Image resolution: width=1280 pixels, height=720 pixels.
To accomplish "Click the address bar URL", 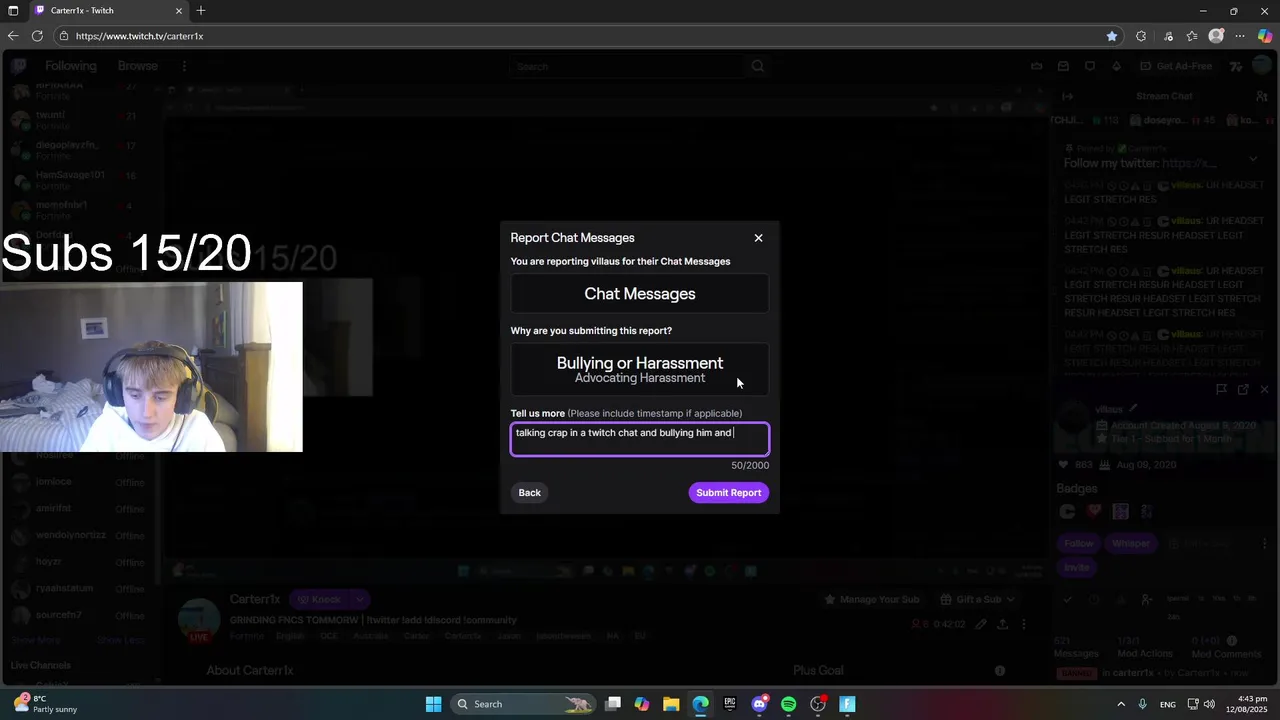I will point(139,36).
